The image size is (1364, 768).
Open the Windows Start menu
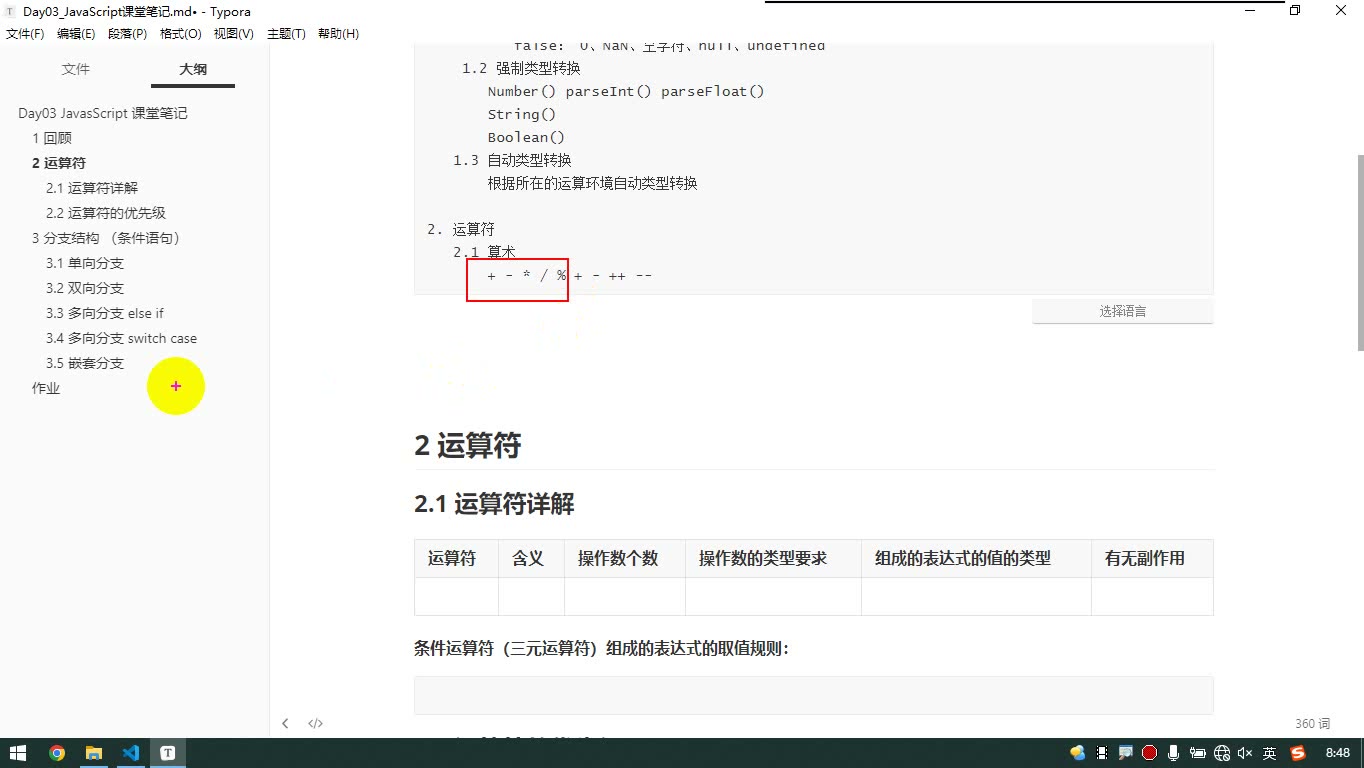[18, 753]
